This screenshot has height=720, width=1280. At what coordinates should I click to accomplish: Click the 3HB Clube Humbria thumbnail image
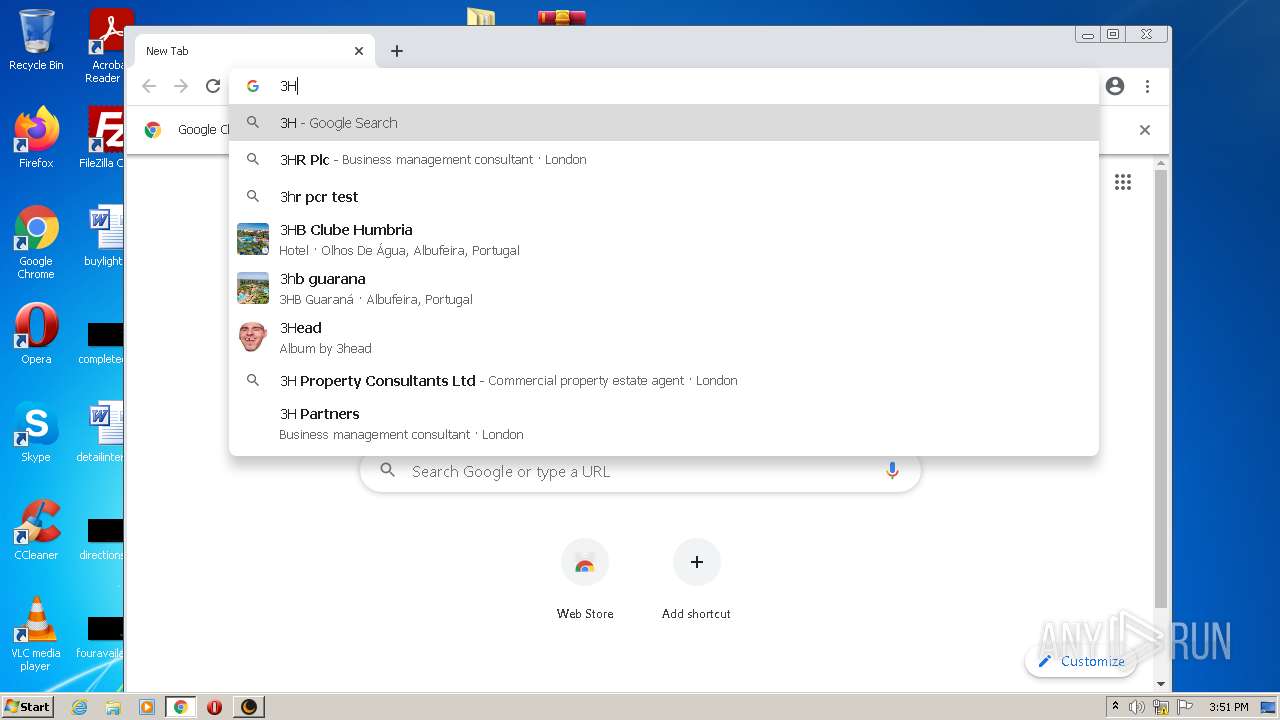coord(253,239)
